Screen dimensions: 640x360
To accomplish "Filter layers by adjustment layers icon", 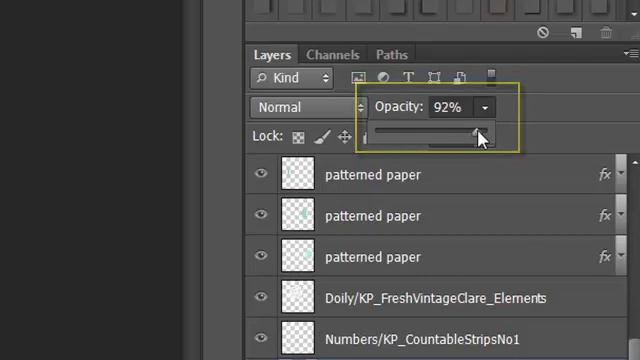I will [x=383, y=77].
